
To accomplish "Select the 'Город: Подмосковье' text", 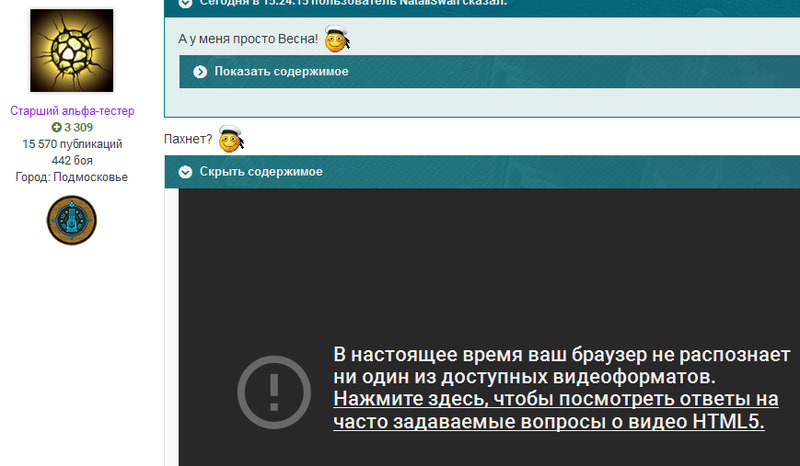I will click(71, 177).
